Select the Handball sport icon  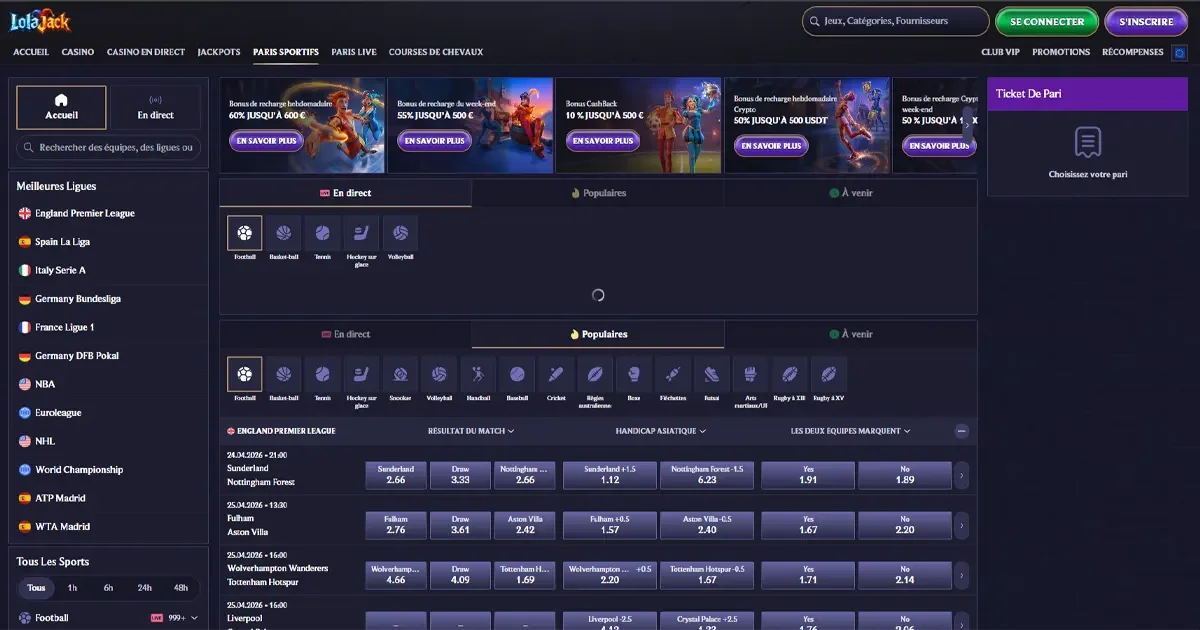pos(478,374)
